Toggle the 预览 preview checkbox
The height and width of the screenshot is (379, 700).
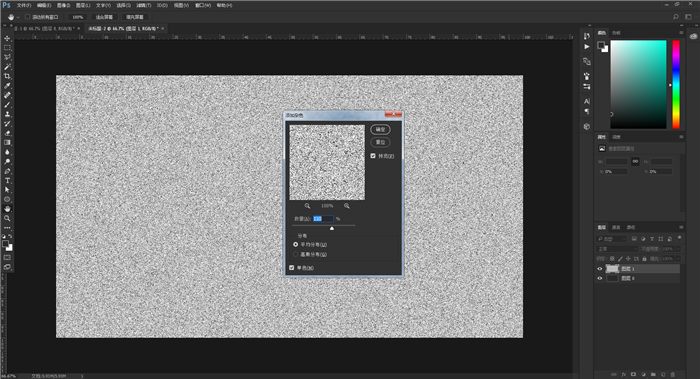(x=373, y=156)
